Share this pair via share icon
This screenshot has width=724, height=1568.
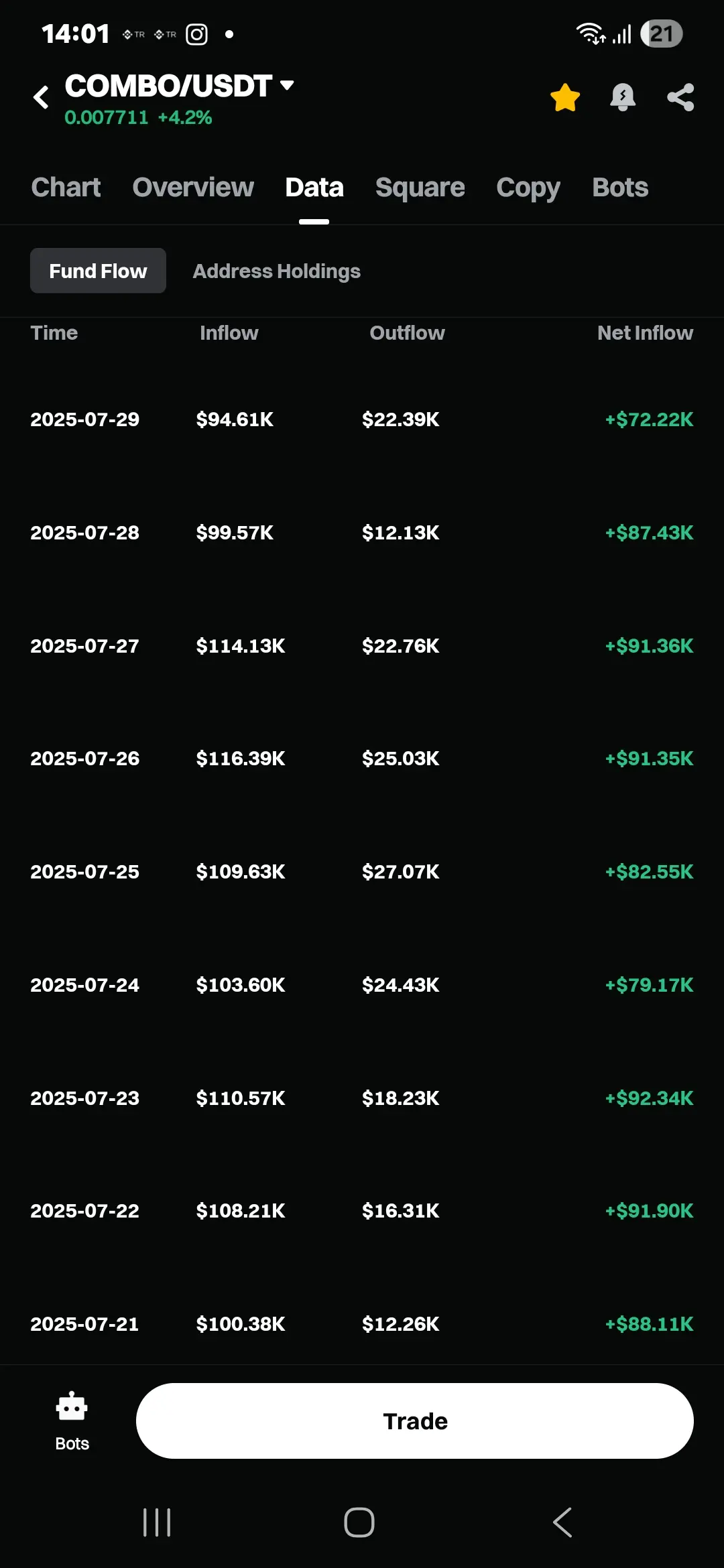coord(680,97)
